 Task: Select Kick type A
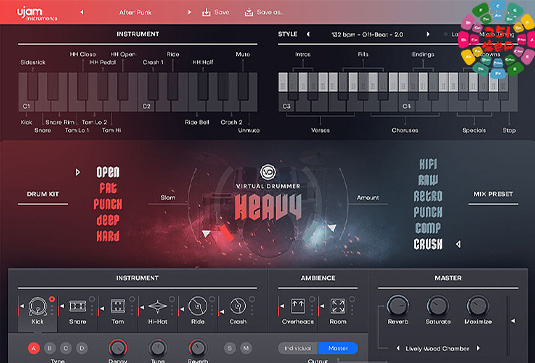34,348
